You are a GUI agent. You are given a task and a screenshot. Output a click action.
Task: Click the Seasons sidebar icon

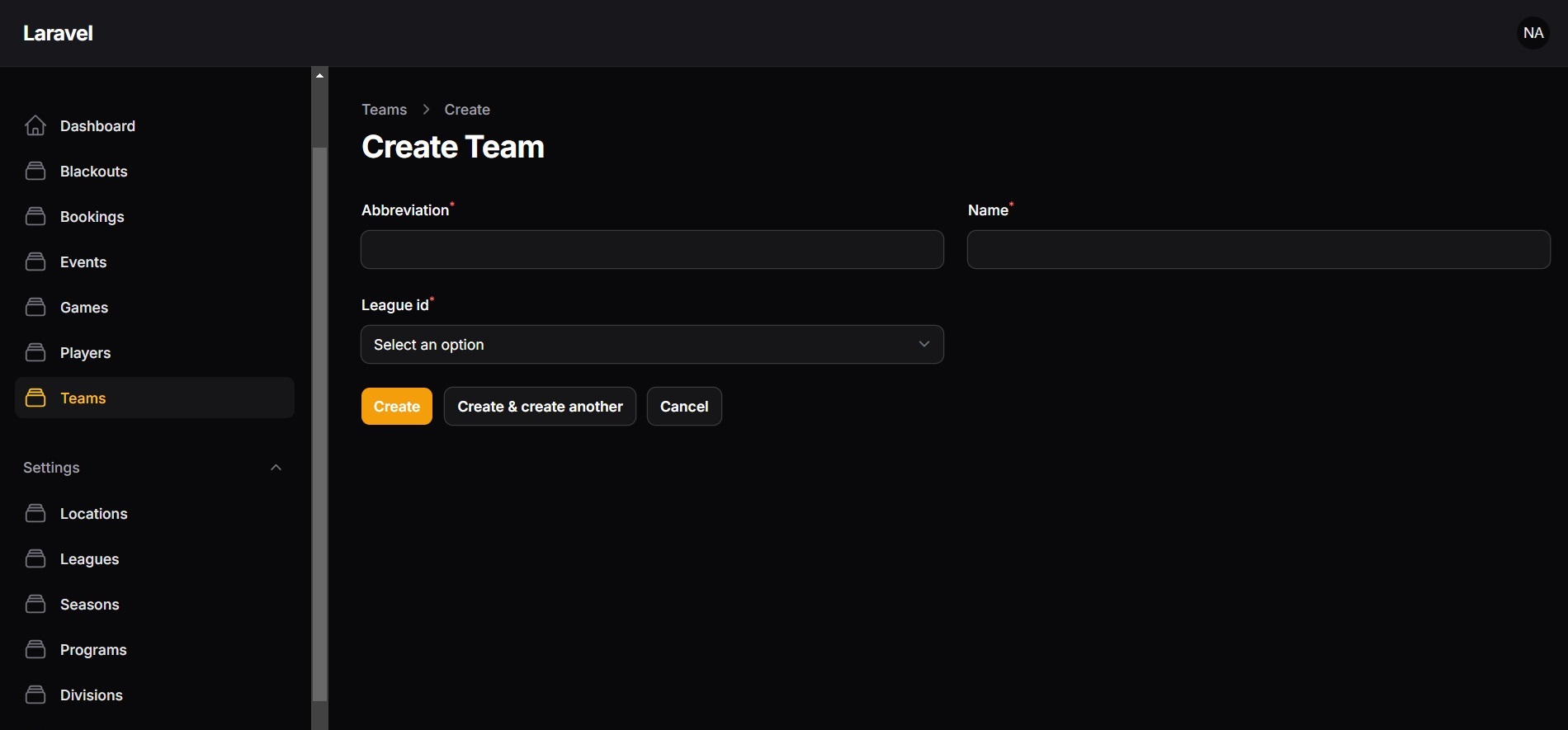tap(35, 604)
